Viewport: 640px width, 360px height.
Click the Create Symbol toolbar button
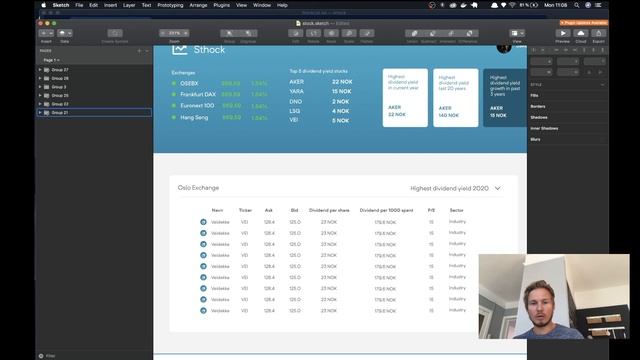point(115,33)
